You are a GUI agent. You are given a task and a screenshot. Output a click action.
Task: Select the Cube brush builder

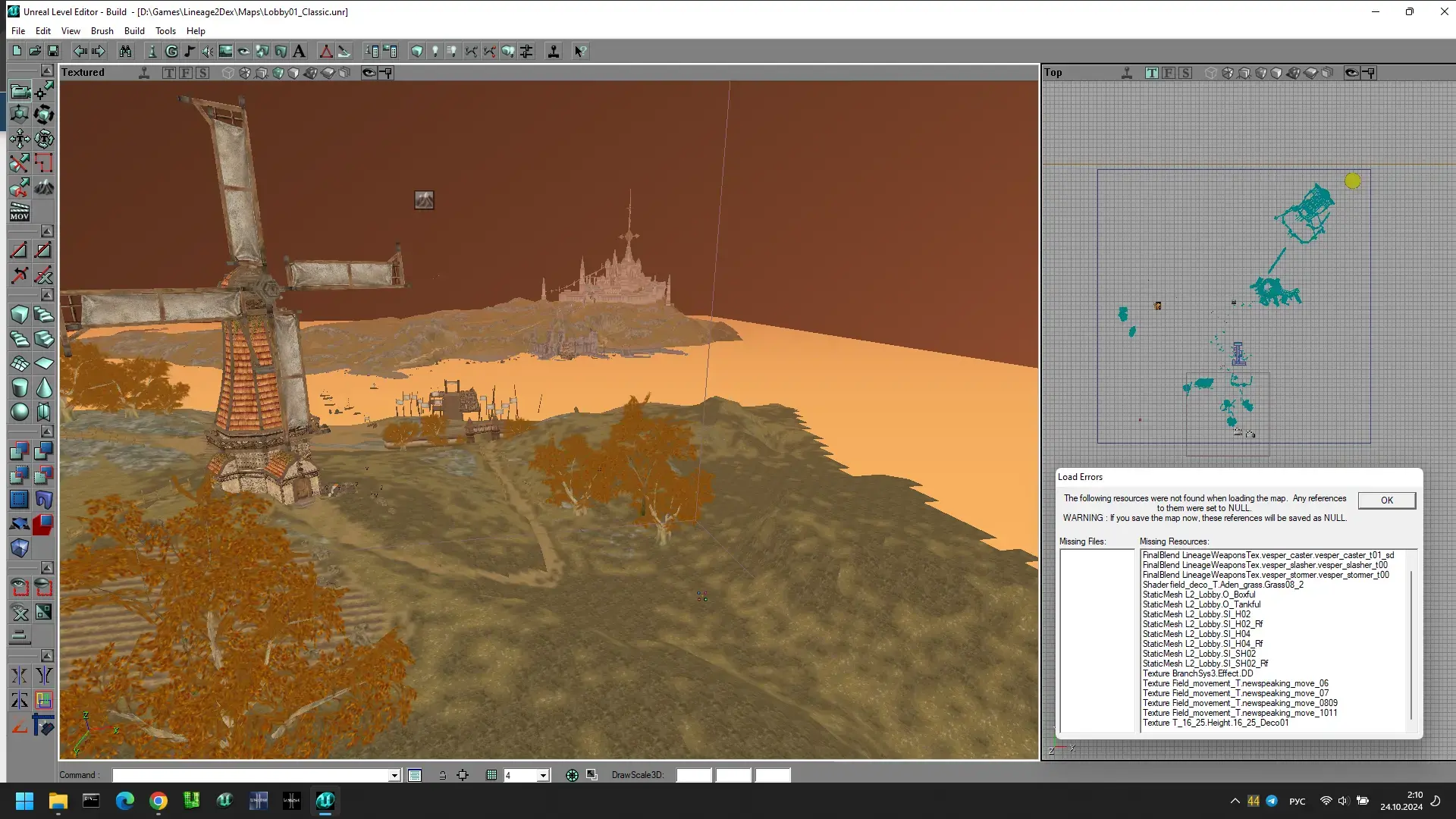[x=20, y=315]
